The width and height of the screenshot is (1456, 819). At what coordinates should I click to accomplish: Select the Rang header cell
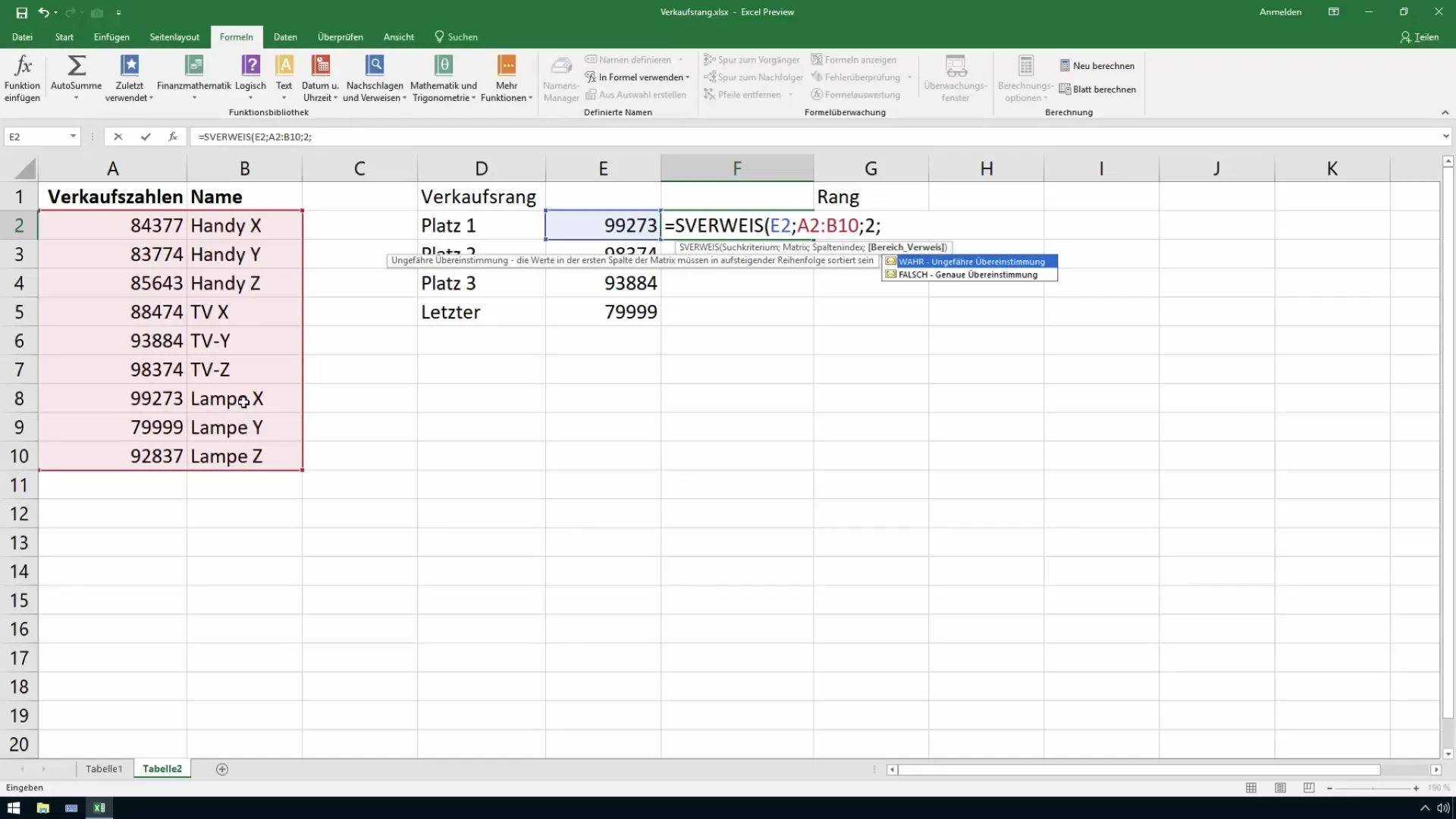coord(871,197)
